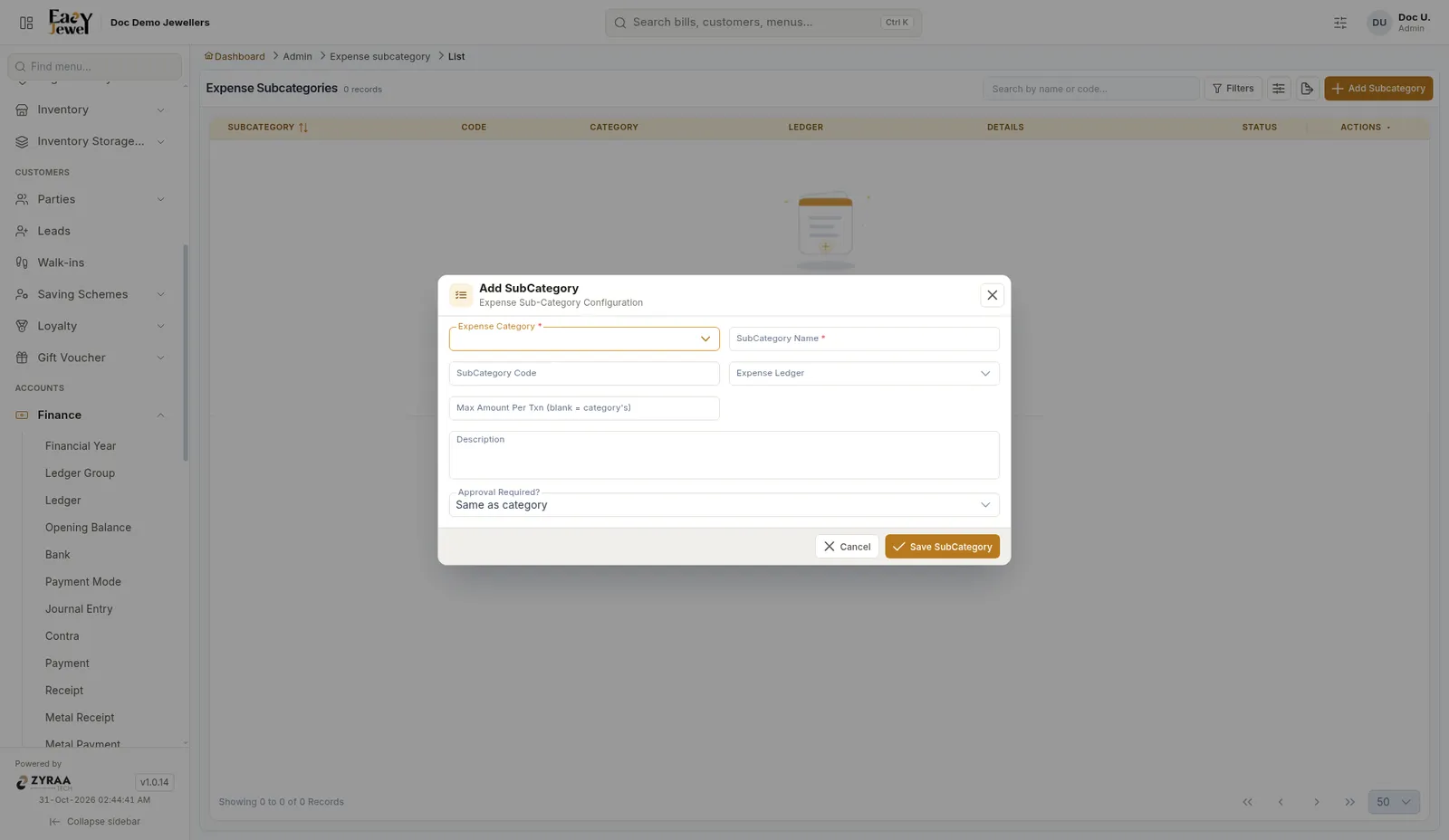Click the Dashboard breadcrumb link
Screen dimensions: 1449x840
click(x=235, y=56)
